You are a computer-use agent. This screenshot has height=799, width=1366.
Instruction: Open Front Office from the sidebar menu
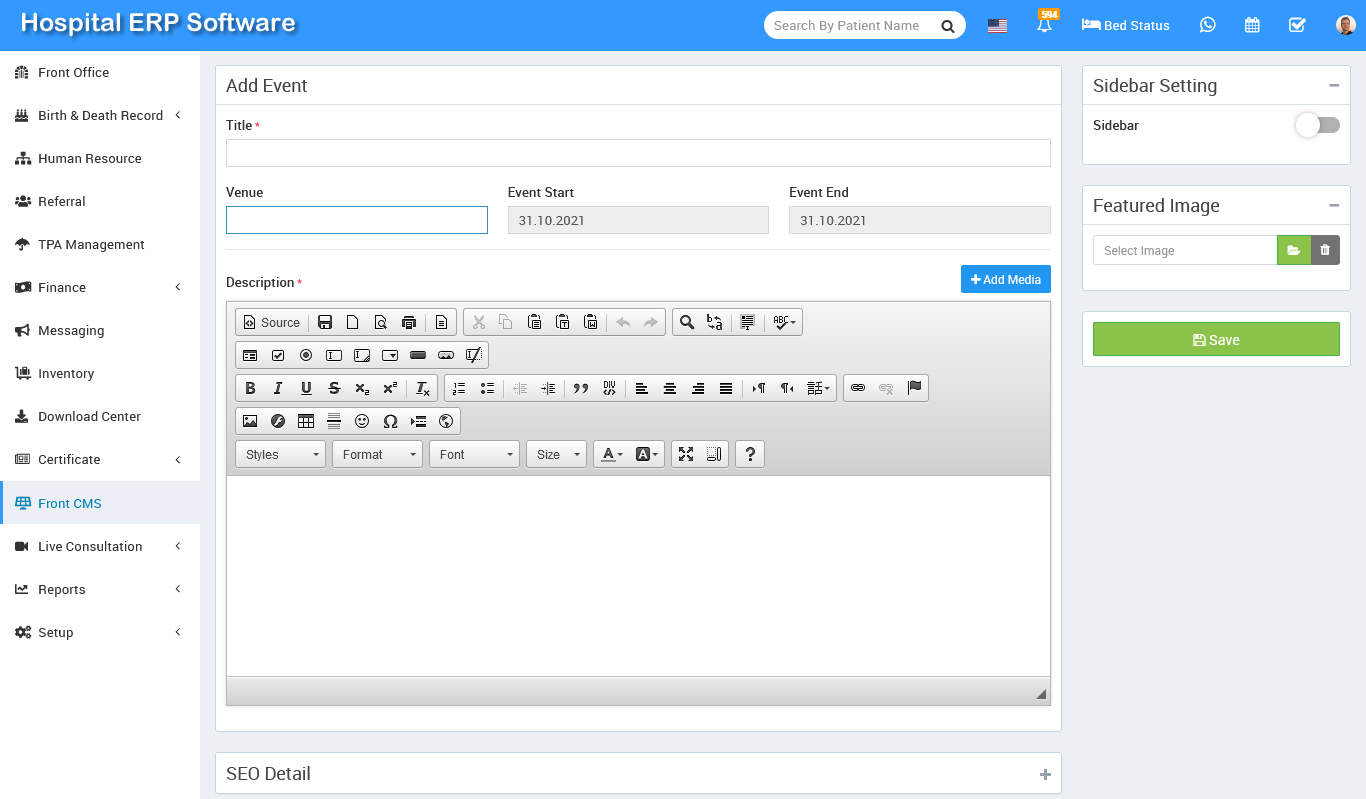pyautogui.click(x=73, y=73)
